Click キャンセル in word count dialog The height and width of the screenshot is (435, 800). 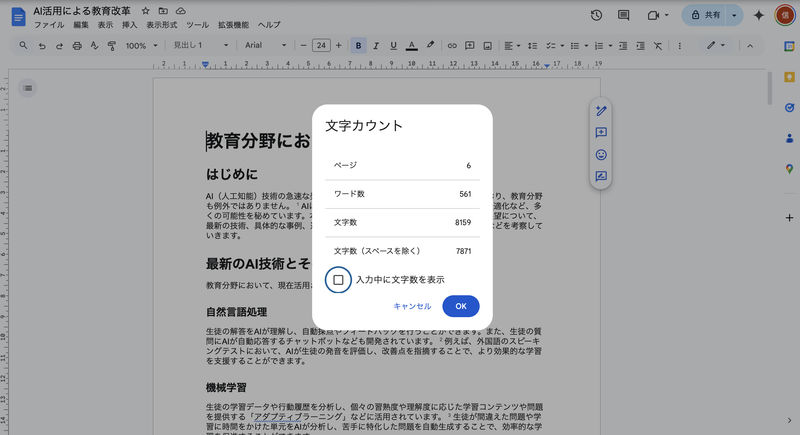(x=412, y=306)
